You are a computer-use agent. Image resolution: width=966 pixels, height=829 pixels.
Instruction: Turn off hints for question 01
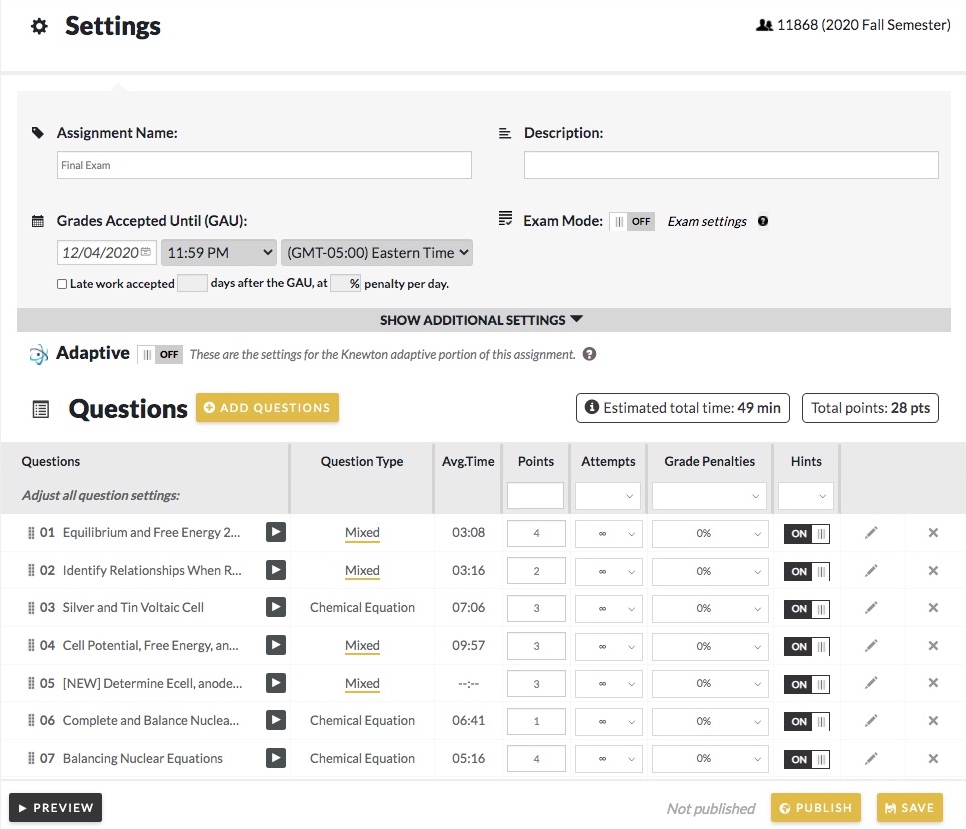806,533
